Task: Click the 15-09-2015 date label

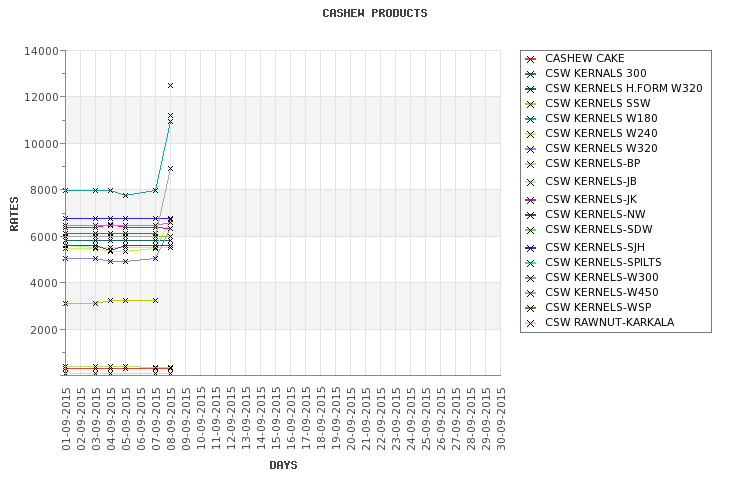Action: (x=276, y=419)
